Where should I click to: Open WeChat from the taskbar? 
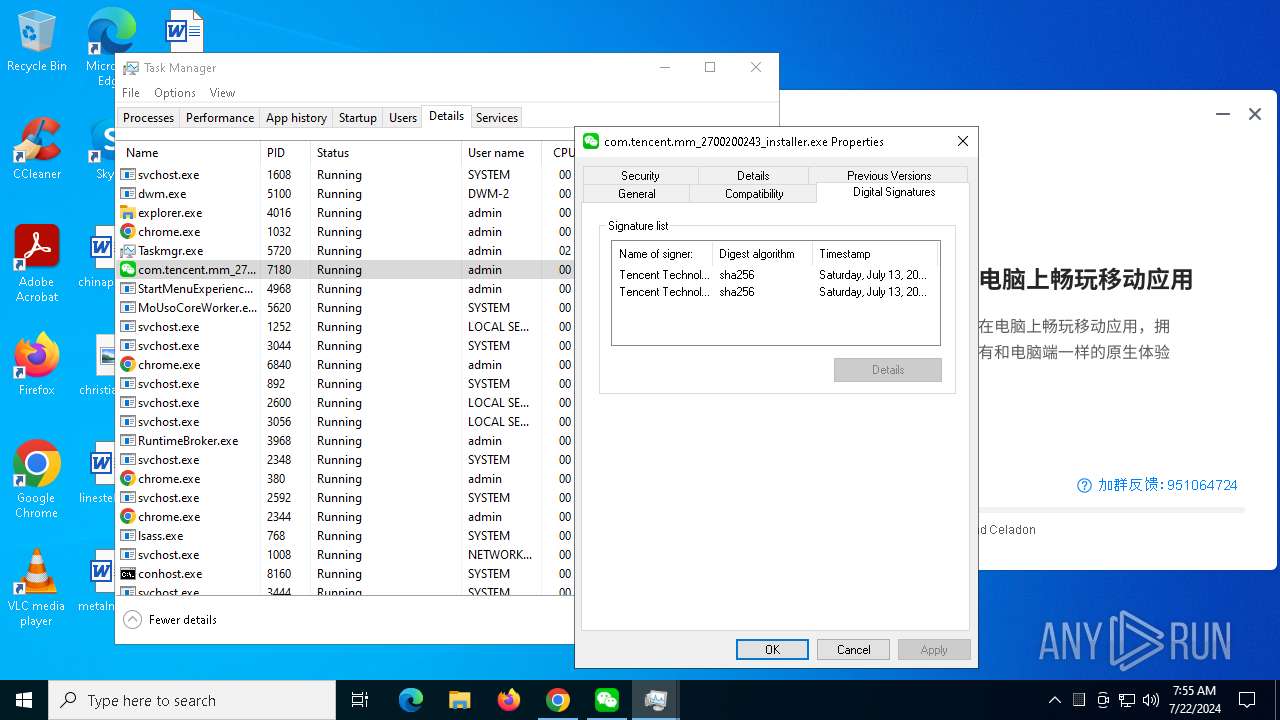[607, 700]
